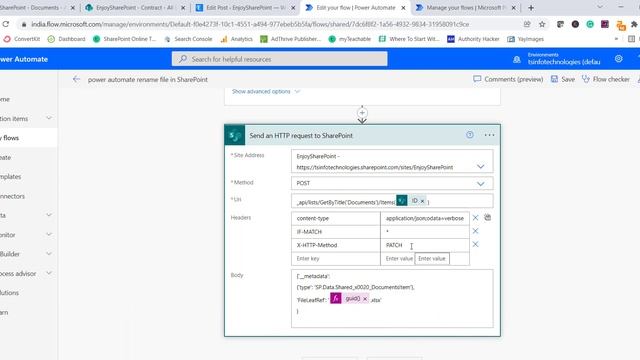Open Power Automate settings gear
Image resolution: width=640 pixels, height=360 pixels.
(618, 59)
